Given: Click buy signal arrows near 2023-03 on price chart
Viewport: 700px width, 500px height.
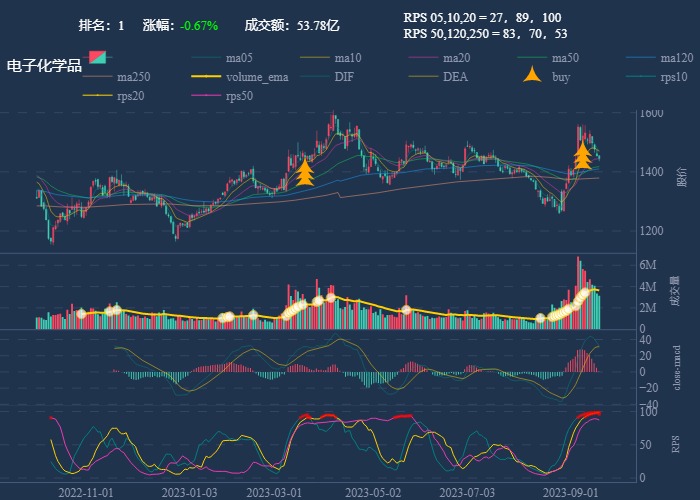Looking at the screenshot, I should tap(305, 172).
